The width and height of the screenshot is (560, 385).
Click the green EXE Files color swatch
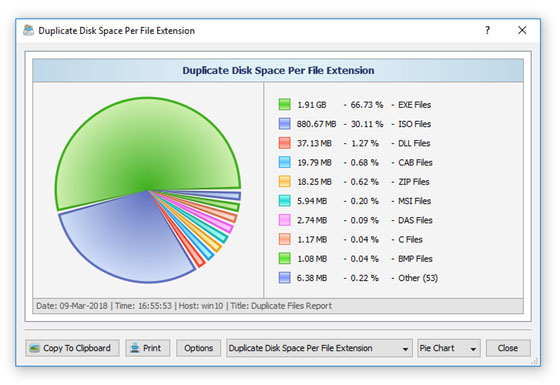coord(285,104)
